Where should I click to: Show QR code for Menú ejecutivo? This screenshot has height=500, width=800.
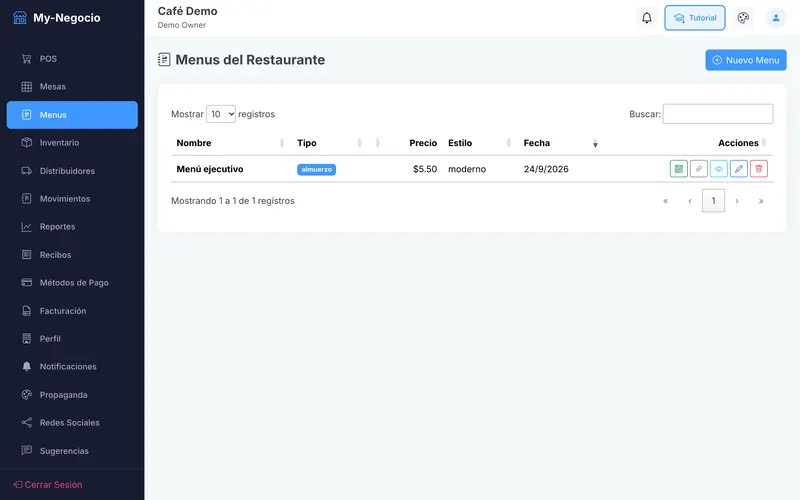click(x=679, y=169)
